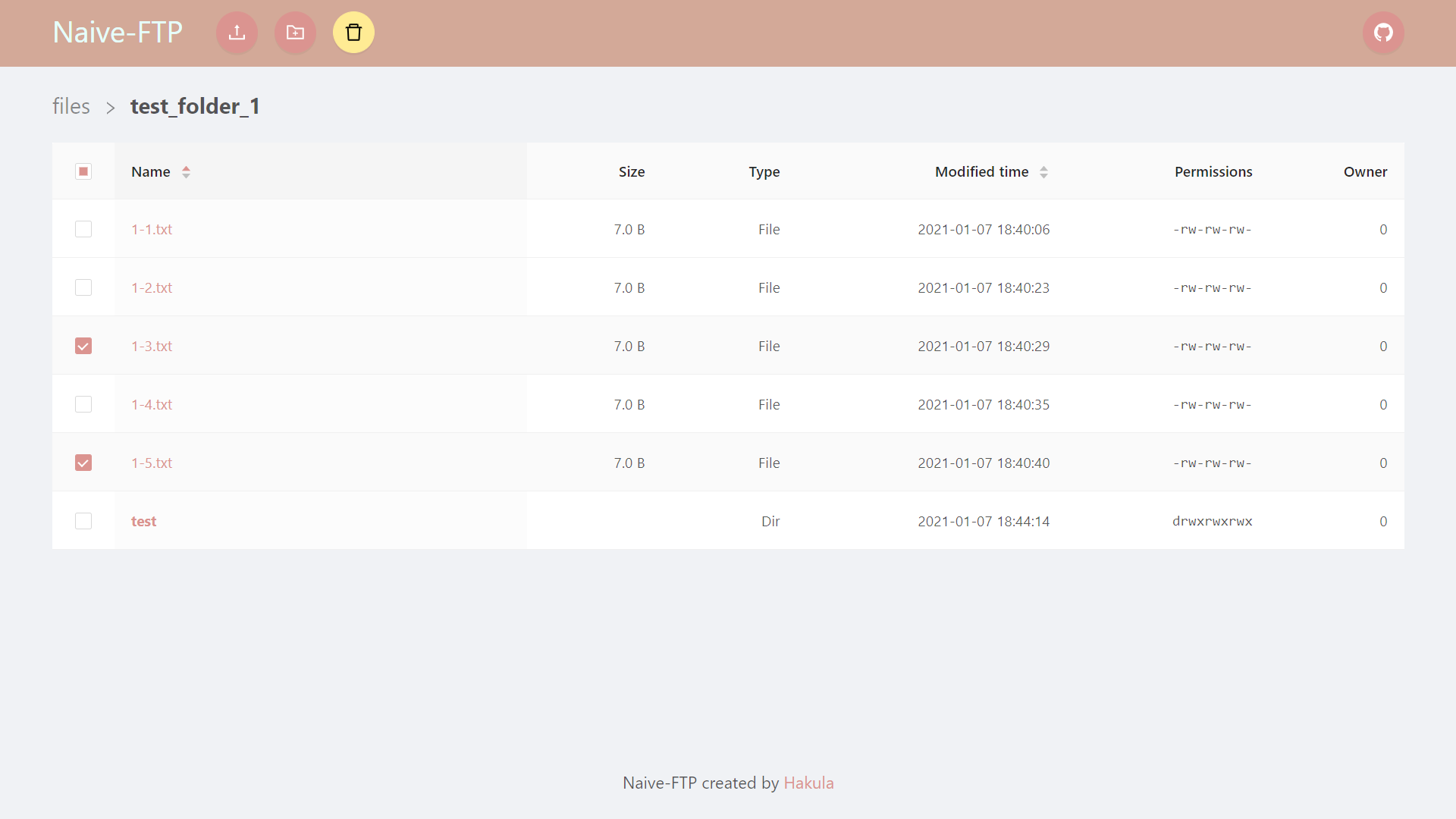Screen dimensions: 1456x819
Task: Select the test directory checkbox
Action: coord(83,521)
